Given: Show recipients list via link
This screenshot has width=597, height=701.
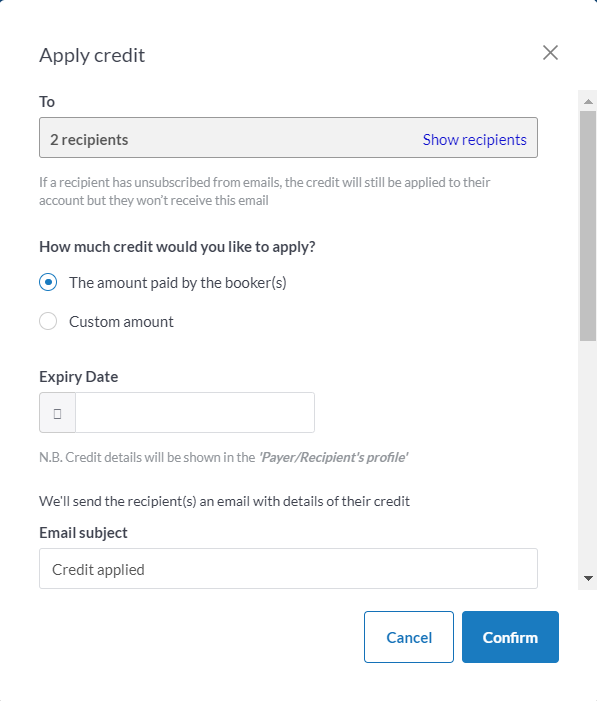Looking at the screenshot, I should click(x=474, y=140).
